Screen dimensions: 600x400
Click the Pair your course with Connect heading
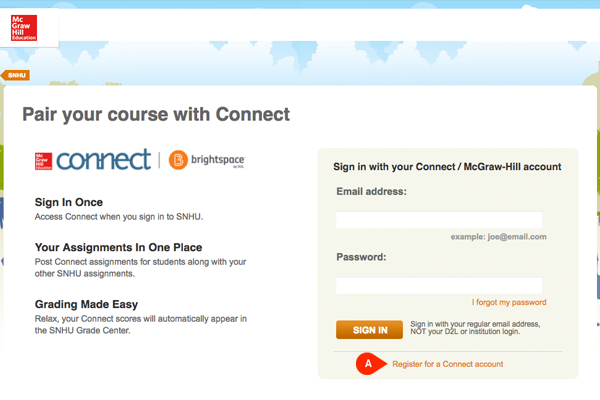(x=156, y=114)
